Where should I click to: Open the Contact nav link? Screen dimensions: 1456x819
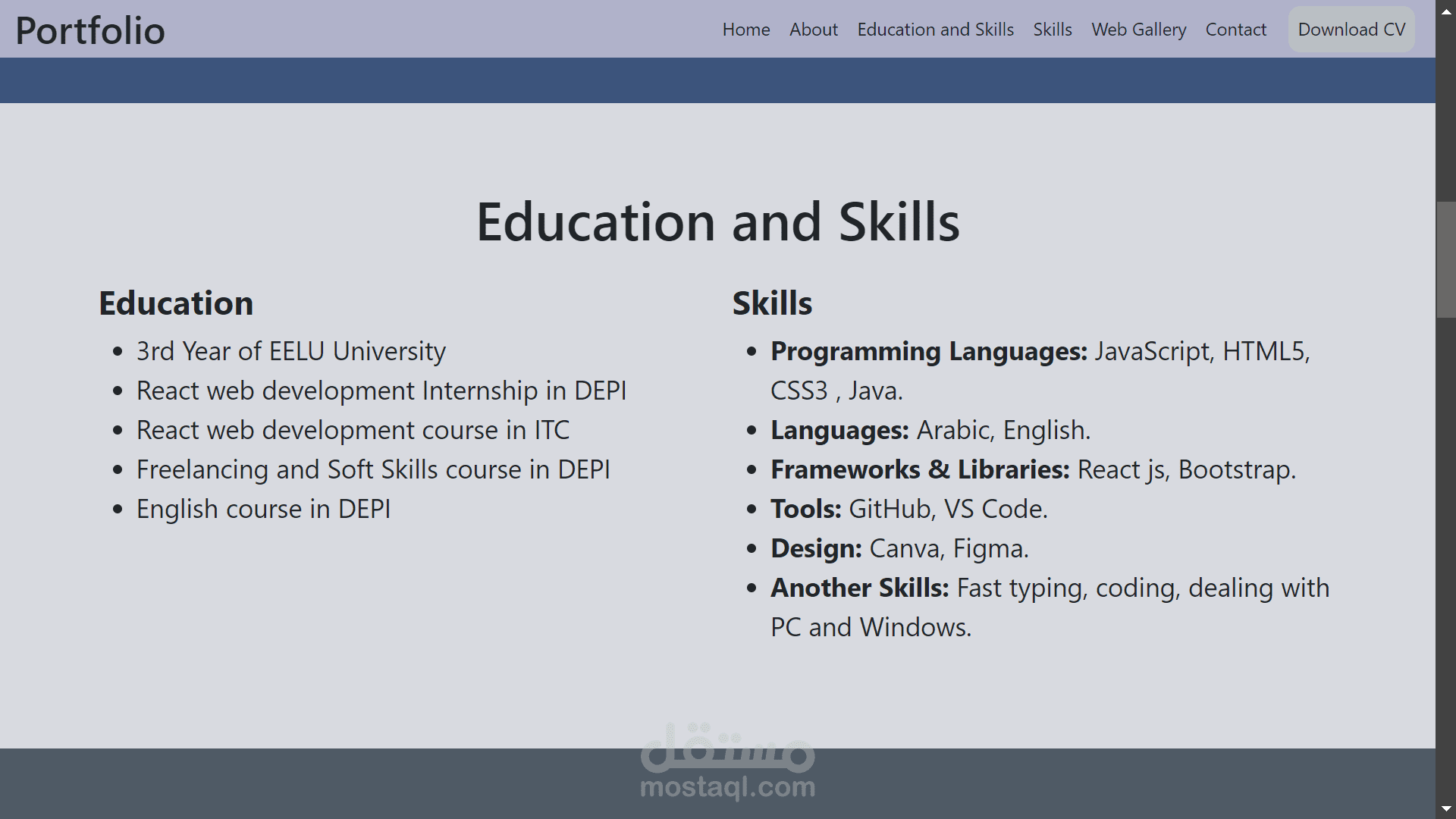(1235, 30)
